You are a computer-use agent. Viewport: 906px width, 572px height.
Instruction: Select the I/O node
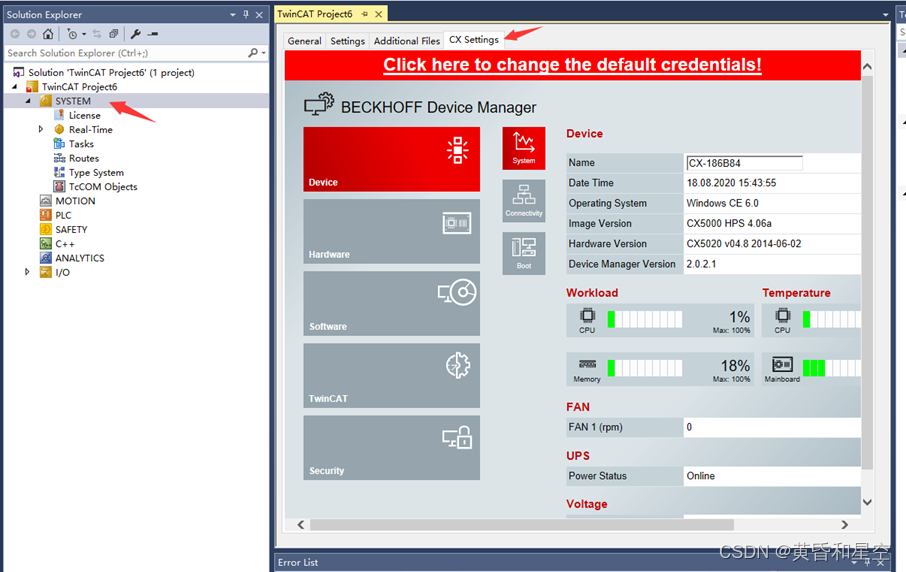(62, 273)
